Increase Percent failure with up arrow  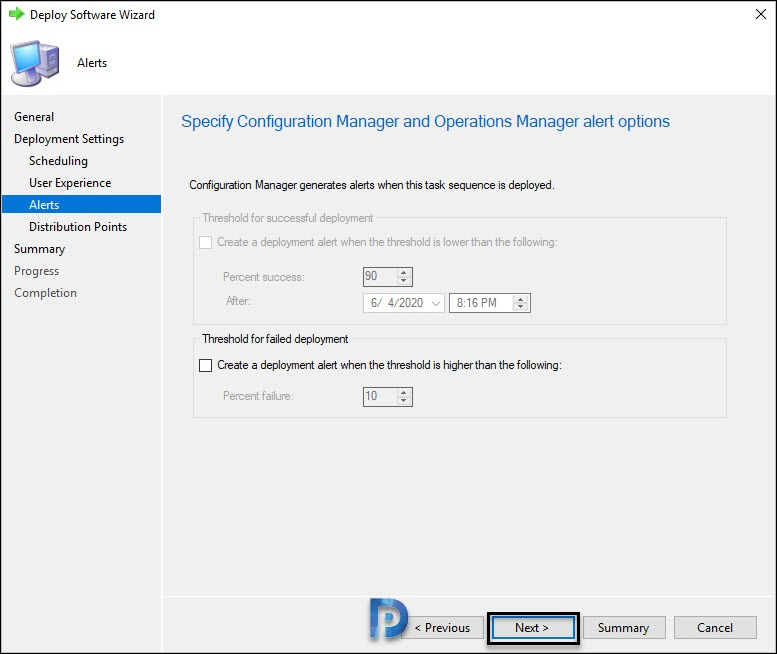404,392
